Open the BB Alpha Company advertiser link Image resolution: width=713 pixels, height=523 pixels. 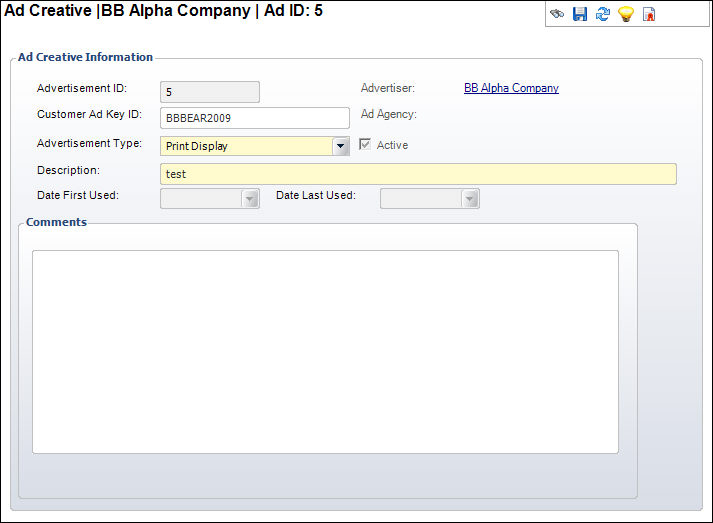[x=511, y=88]
